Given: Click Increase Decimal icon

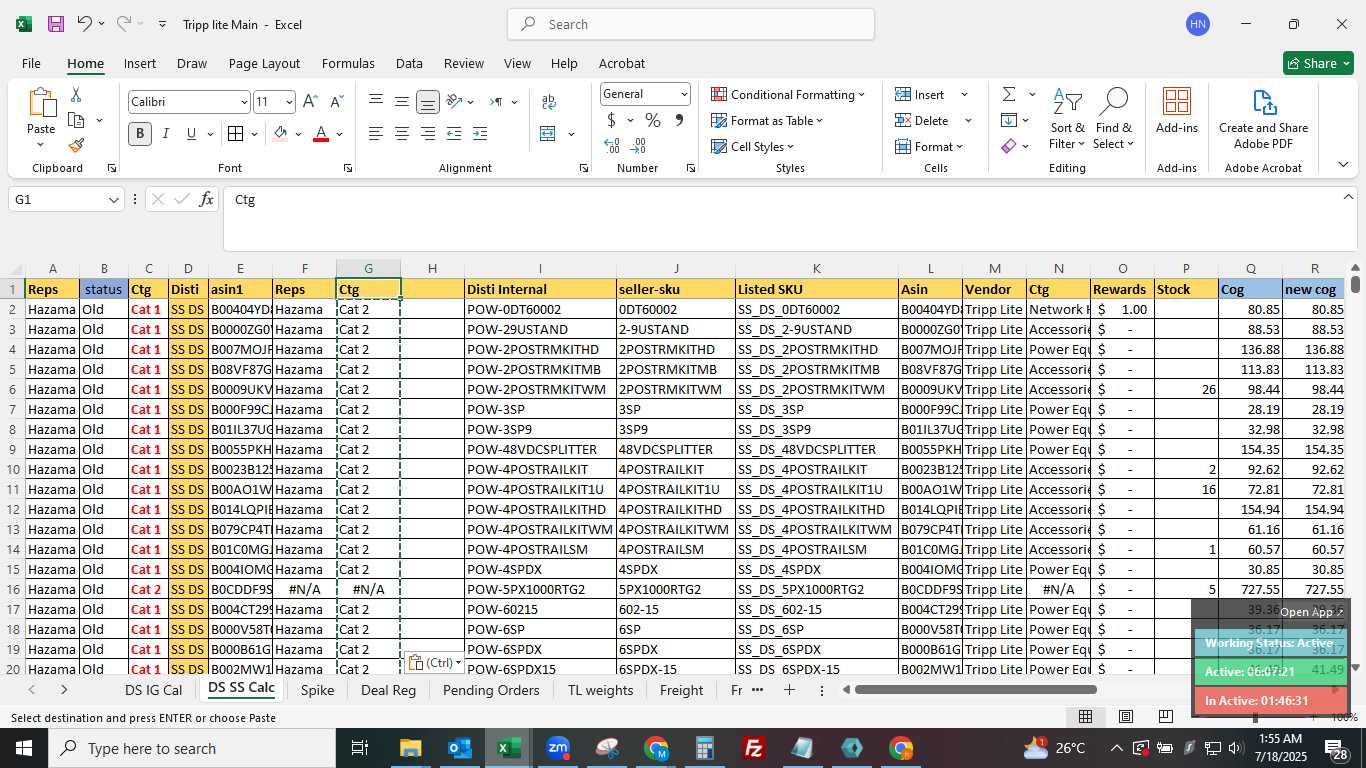Looking at the screenshot, I should (x=612, y=146).
